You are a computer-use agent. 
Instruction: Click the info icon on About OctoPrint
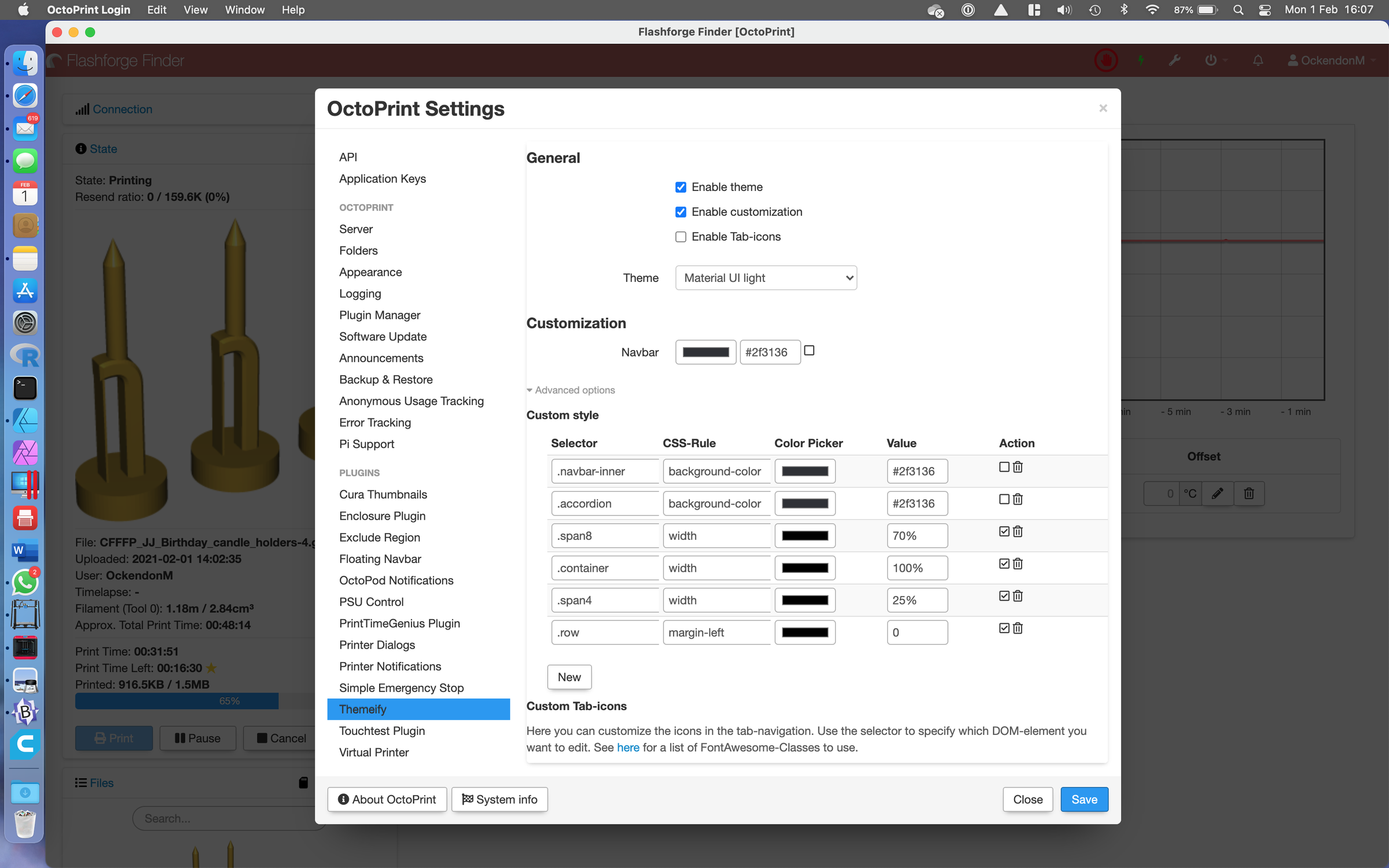344,799
